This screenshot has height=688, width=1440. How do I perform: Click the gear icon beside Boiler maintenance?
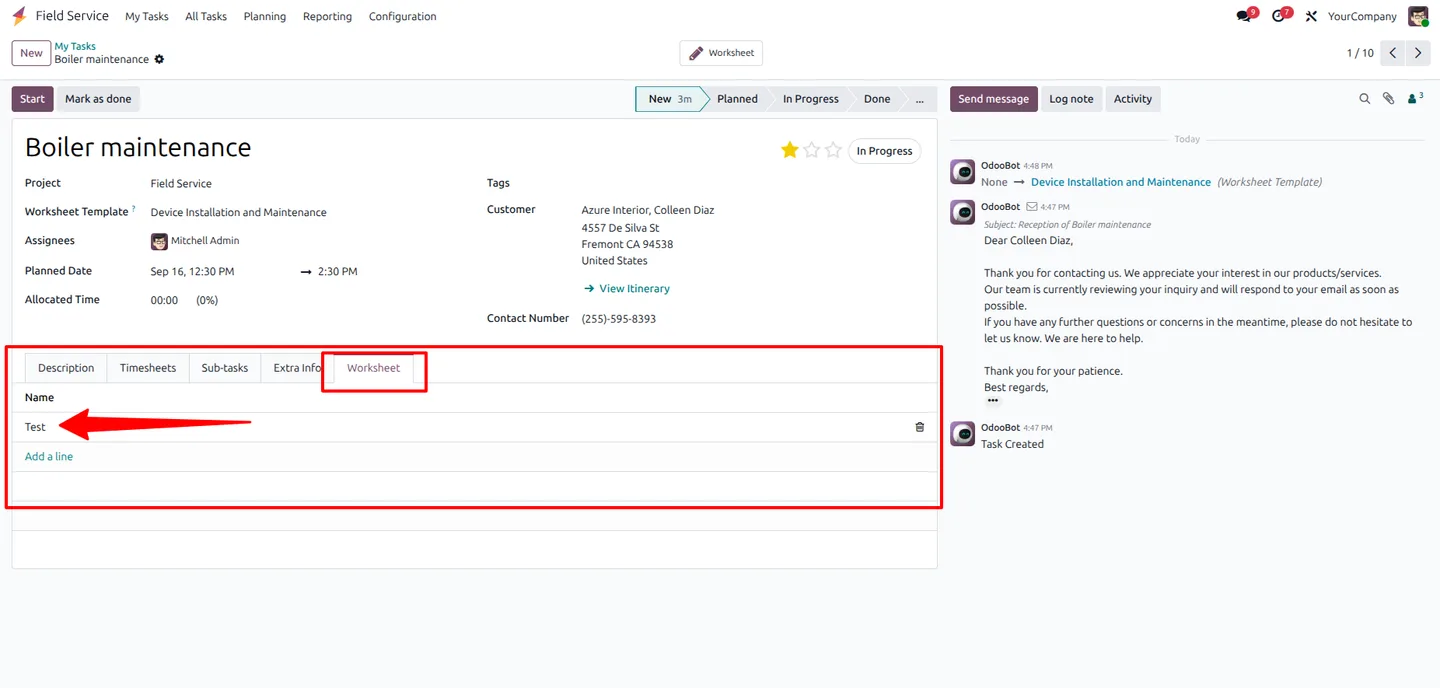[159, 59]
